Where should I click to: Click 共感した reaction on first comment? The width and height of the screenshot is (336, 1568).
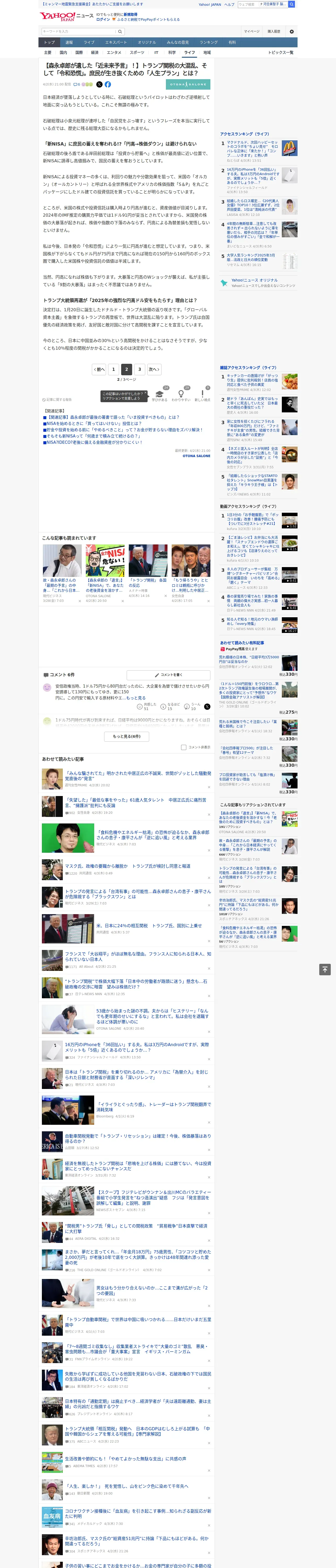(x=147, y=706)
